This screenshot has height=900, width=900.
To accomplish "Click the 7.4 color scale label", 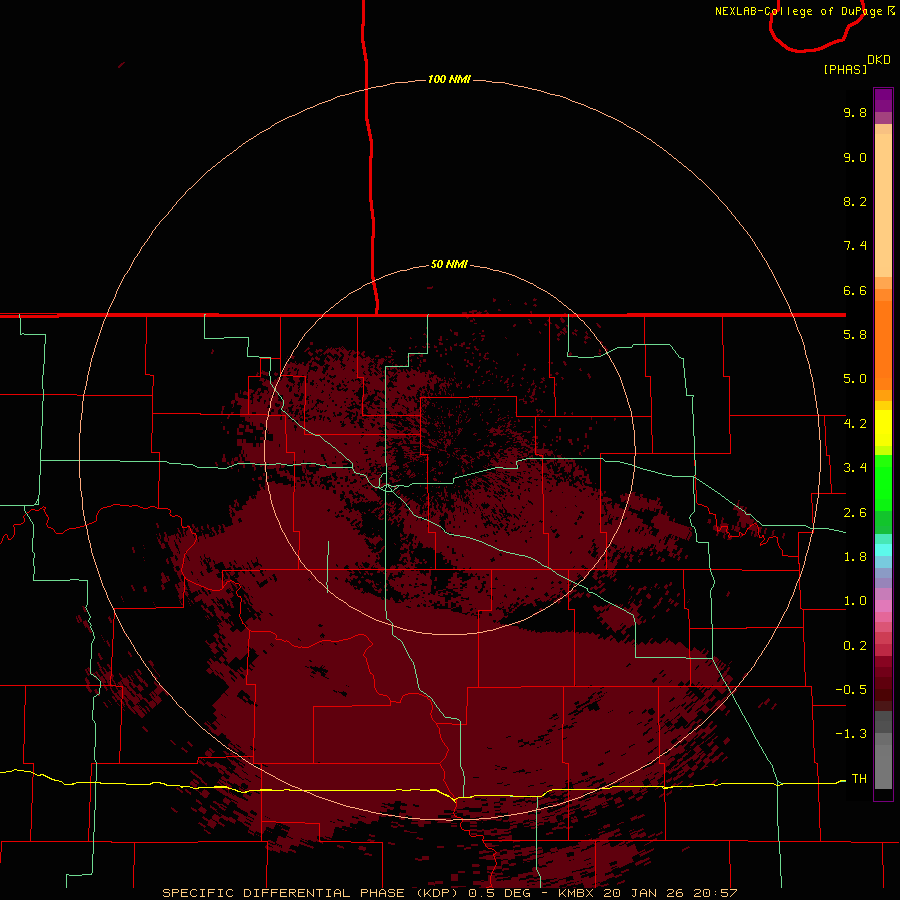I will [855, 246].
